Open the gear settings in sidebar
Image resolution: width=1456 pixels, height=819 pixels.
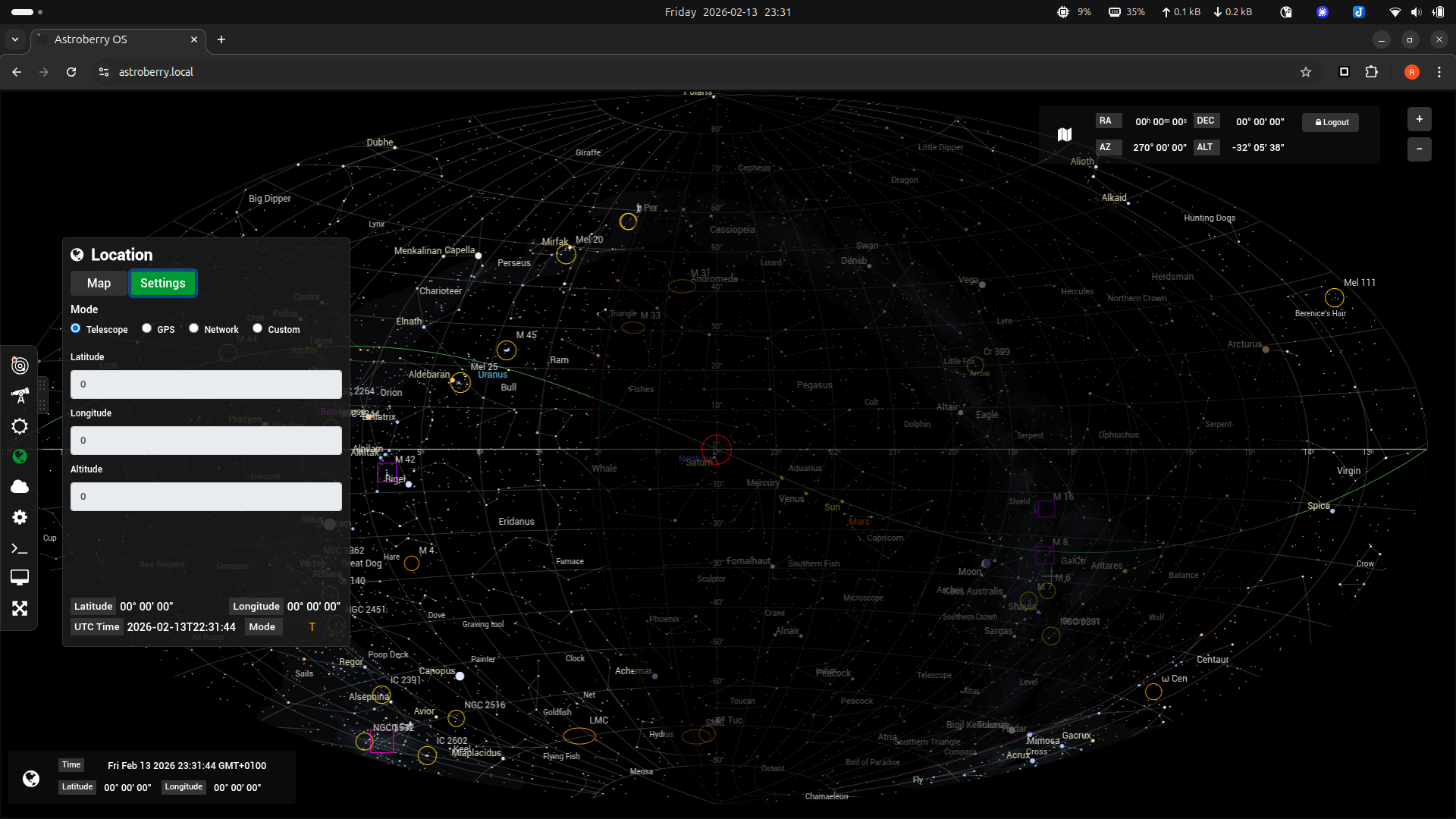[x=20, y=517]
